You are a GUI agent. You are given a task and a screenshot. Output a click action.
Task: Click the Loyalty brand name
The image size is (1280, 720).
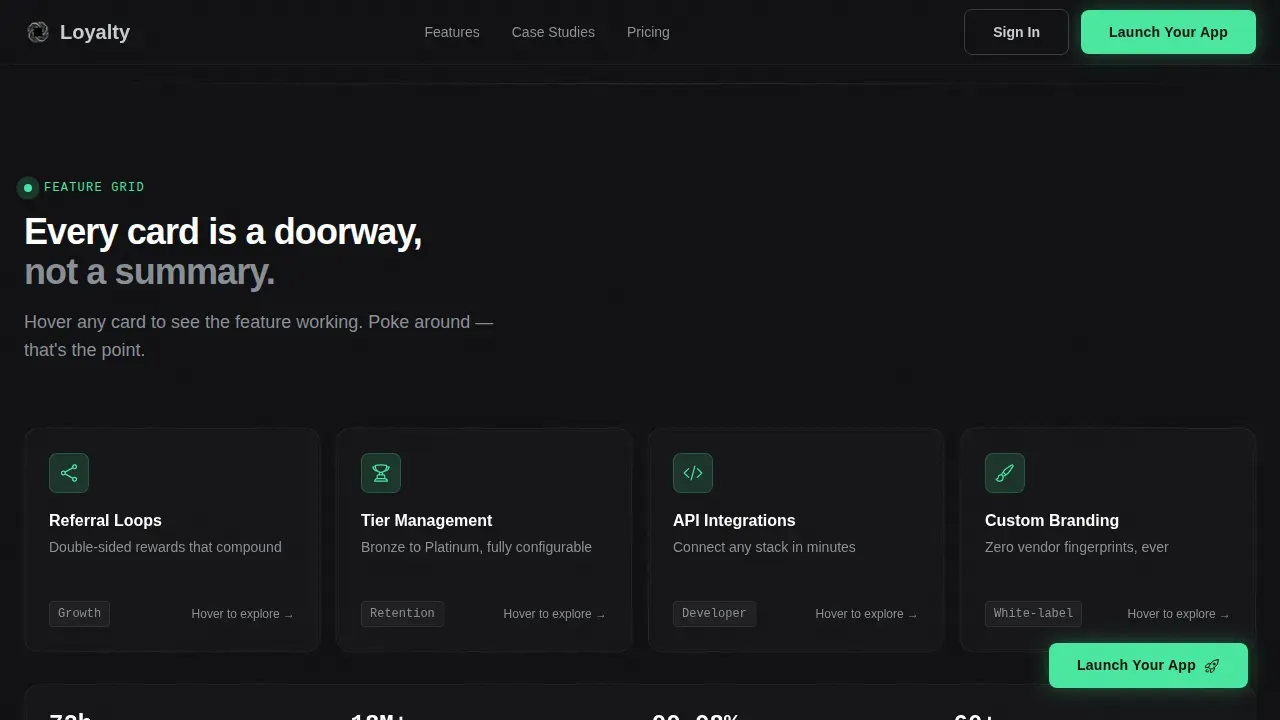coord(95,32)
